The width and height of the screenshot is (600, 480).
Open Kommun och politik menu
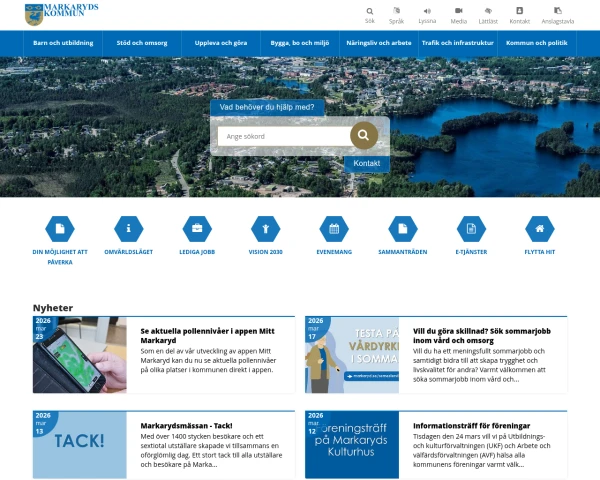[536, 43]
